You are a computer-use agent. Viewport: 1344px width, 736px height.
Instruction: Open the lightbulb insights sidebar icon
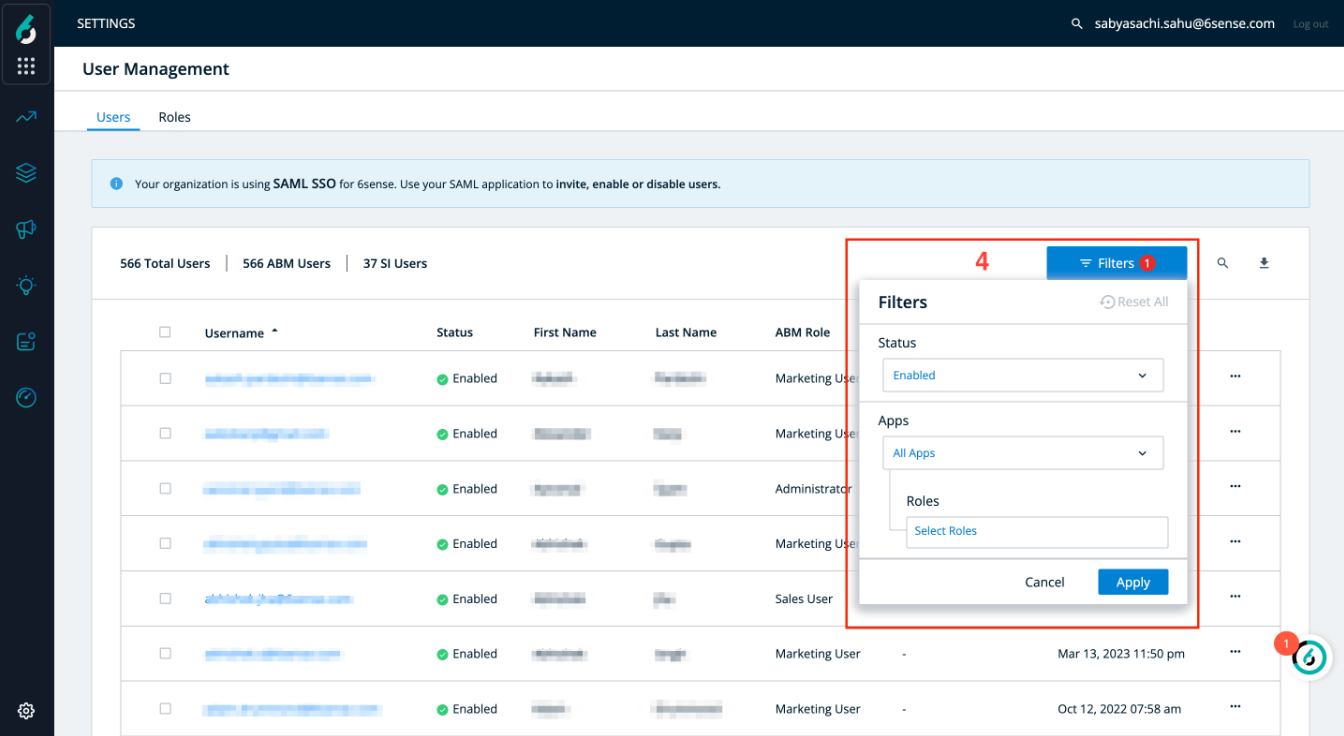click(x=26, y=286)
